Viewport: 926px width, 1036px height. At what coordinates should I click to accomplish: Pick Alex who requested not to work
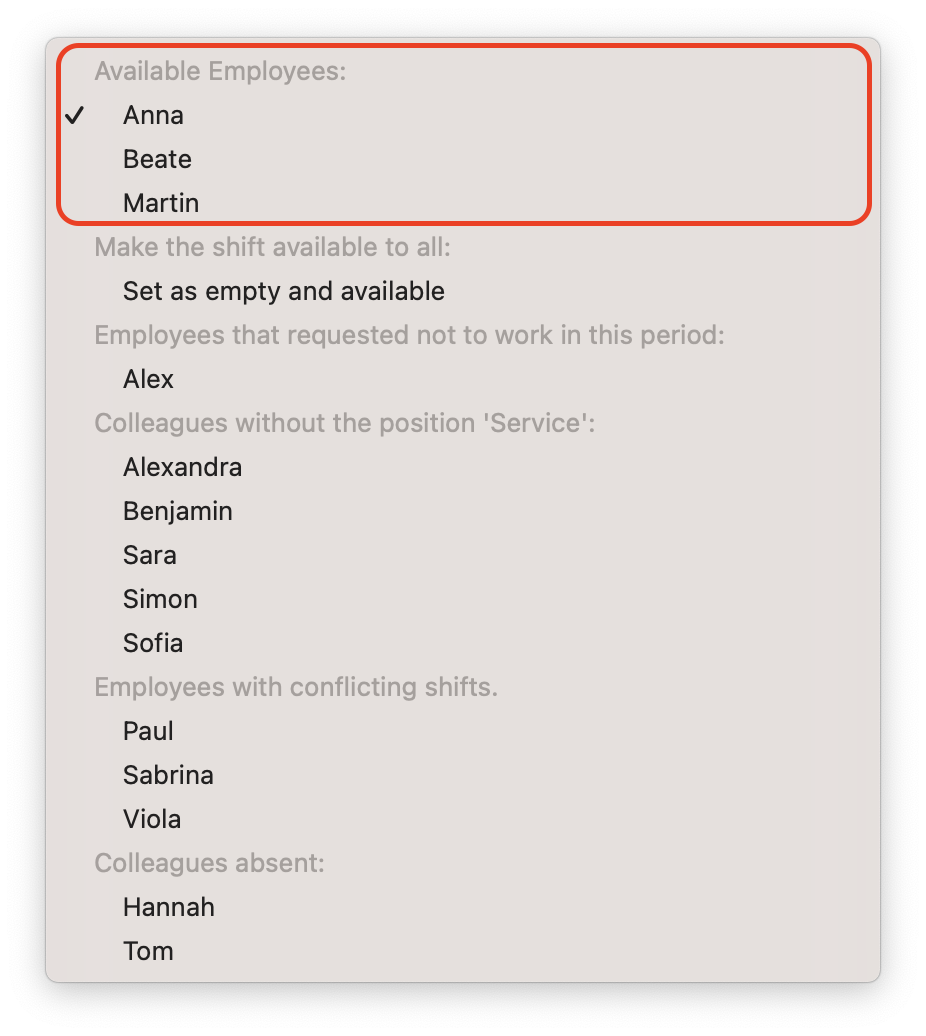[462, 379]
